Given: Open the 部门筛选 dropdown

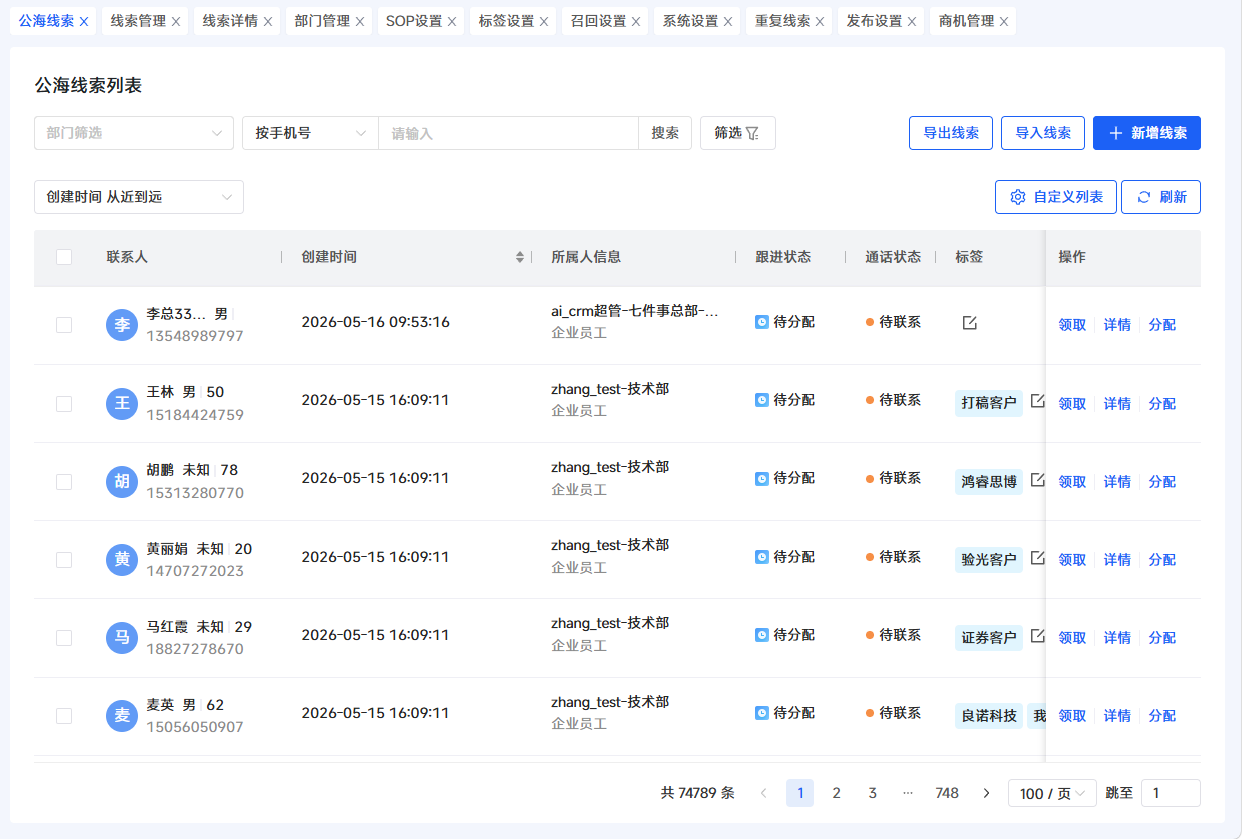Looking at the screenshot, I should [x=134, y=133].
